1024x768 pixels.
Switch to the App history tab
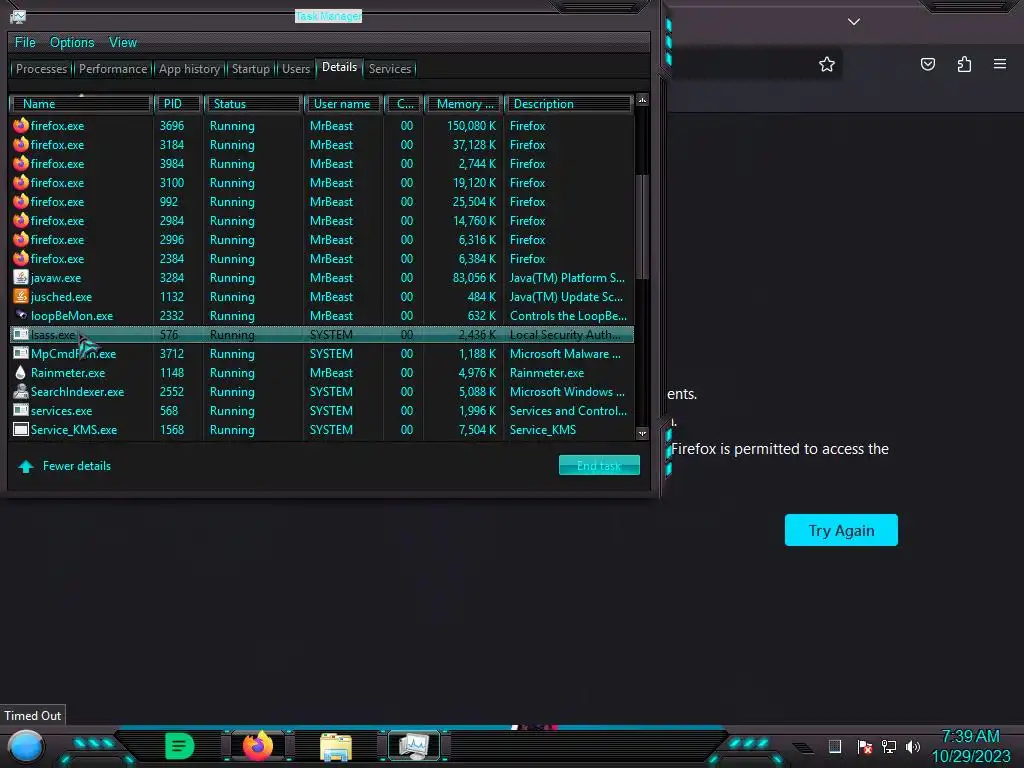[x=189, y=69]
